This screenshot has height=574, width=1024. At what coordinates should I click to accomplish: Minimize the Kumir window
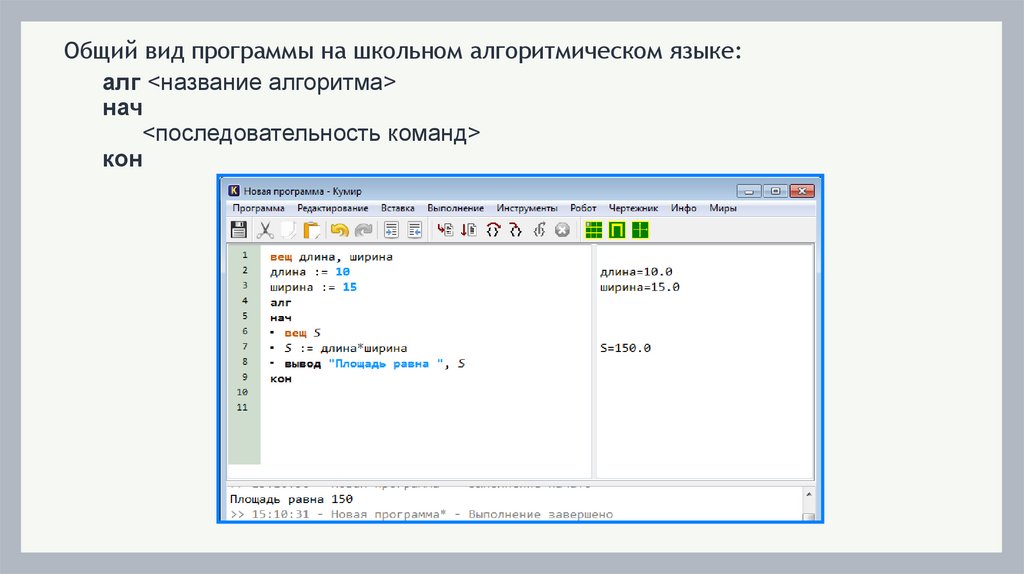pyautogui.click(x=749, y=191)
